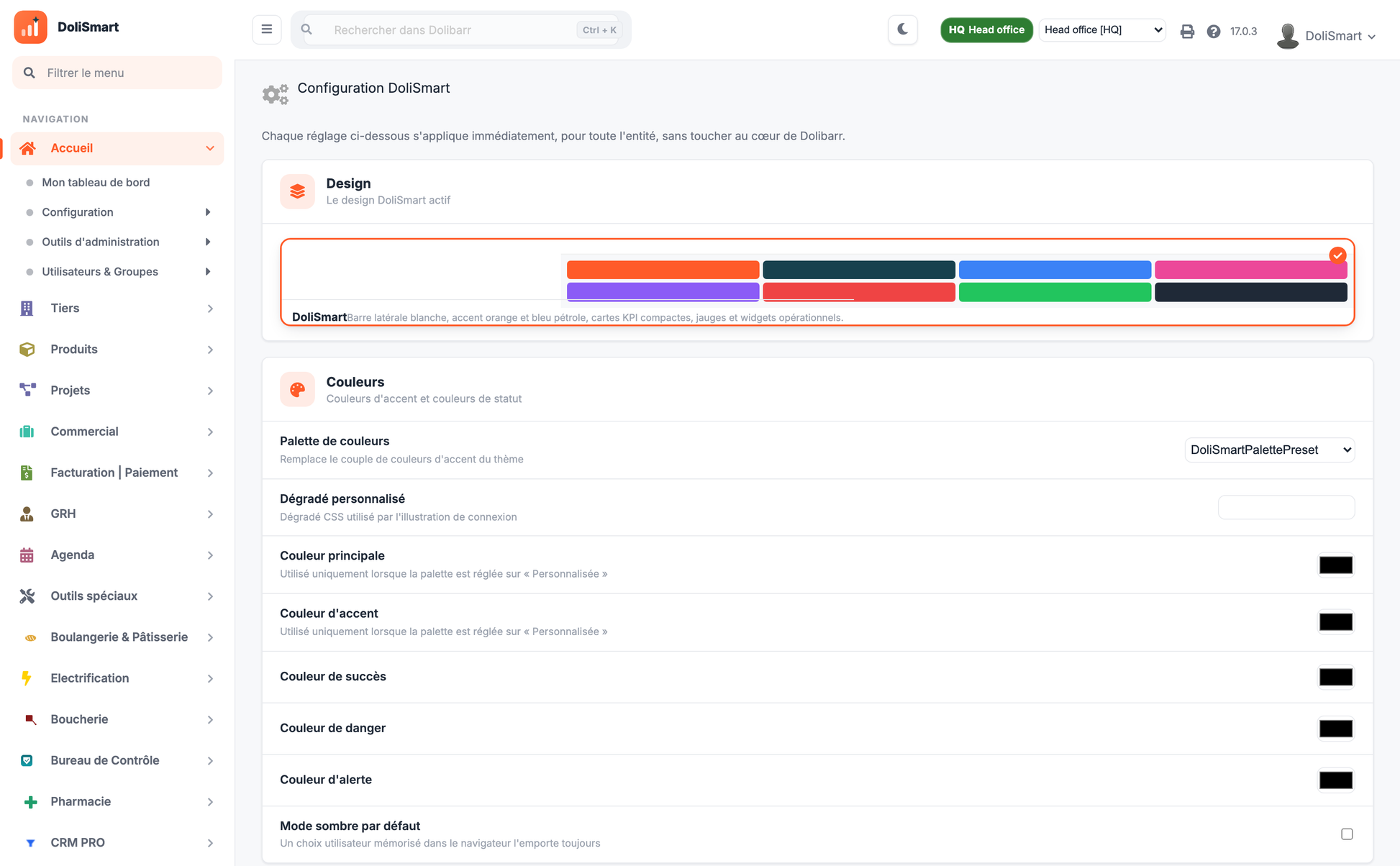Viewport: 1400px width, 866px height.
Task: Click the search magnifier icon in top bar
Action: click(x=306, y=29)
